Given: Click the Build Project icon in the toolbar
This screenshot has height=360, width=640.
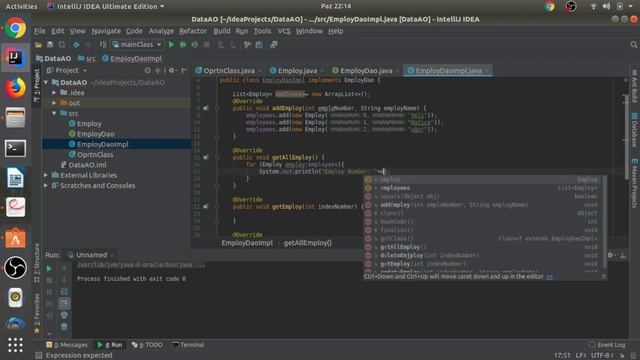Looking at the screenshot, I should [103, 44].
